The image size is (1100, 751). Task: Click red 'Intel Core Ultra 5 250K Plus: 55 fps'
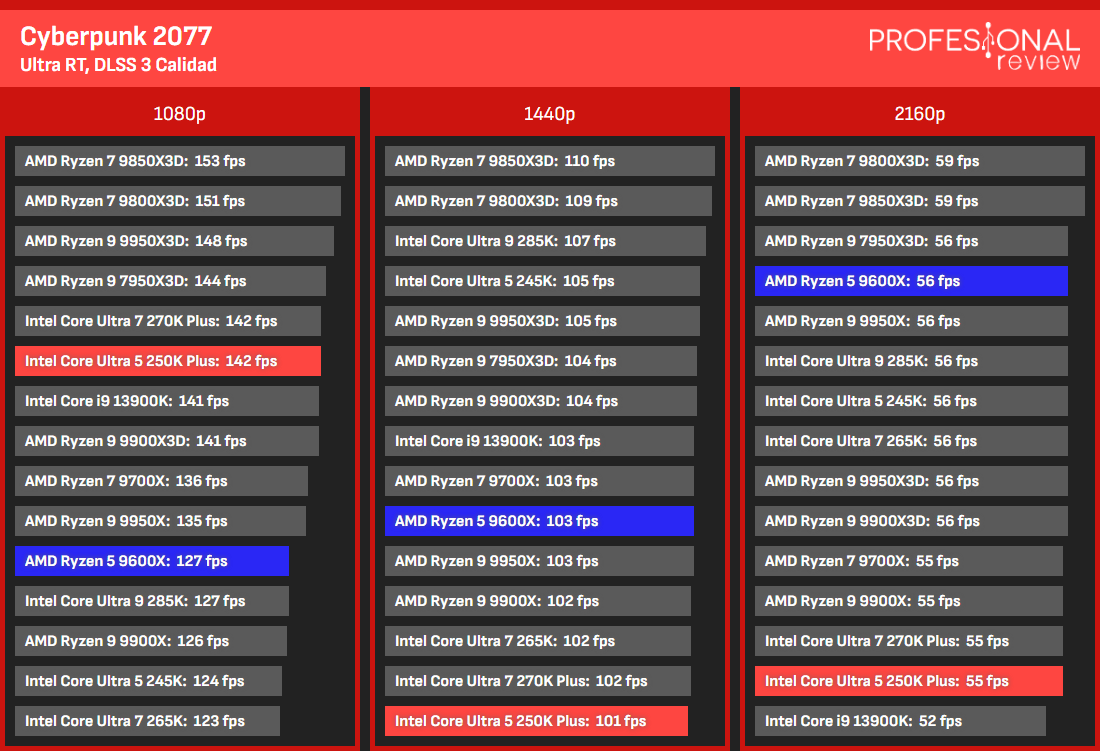click(x=908, y=680)
